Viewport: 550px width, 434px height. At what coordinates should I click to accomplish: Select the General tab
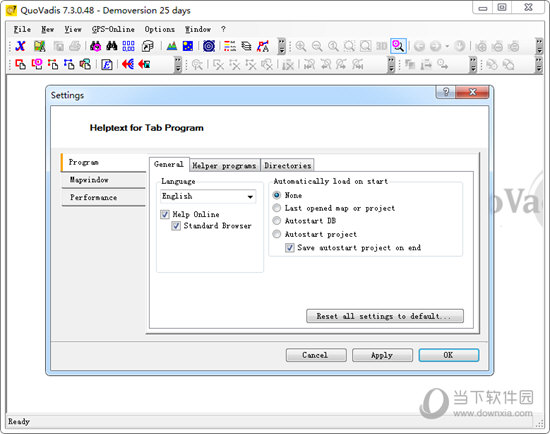169,164
